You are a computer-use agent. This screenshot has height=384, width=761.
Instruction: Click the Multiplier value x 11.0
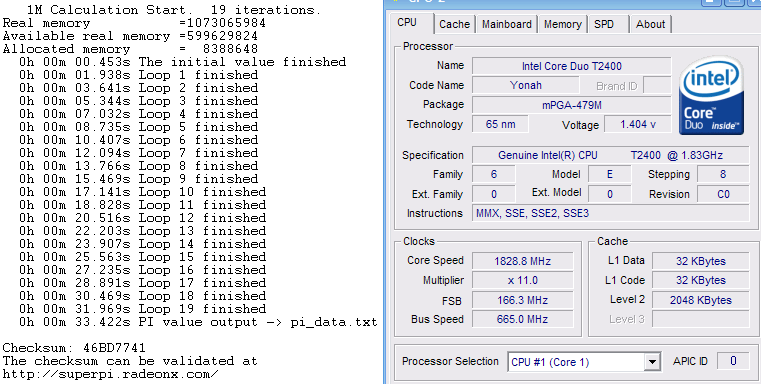[x=523, y=281]
